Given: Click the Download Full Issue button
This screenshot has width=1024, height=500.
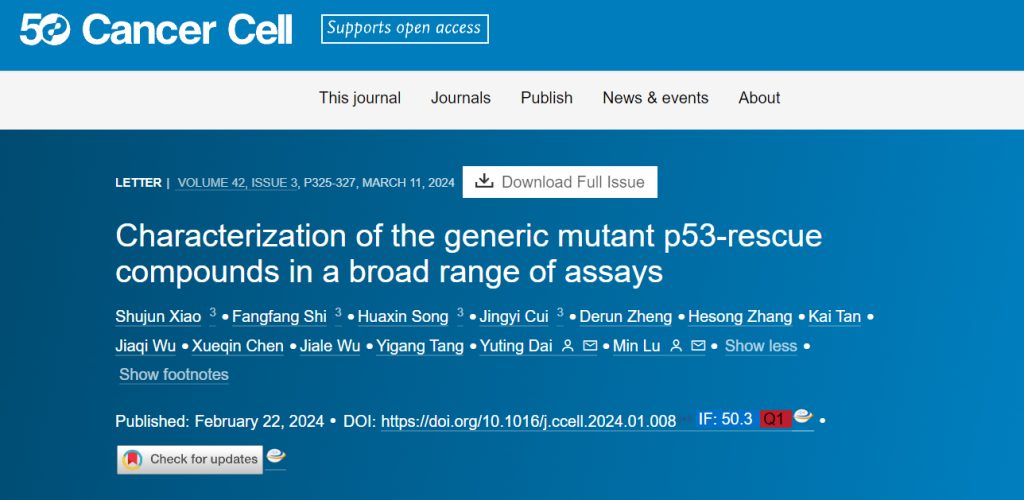Looking at the screenshot, I should [560, 182].
